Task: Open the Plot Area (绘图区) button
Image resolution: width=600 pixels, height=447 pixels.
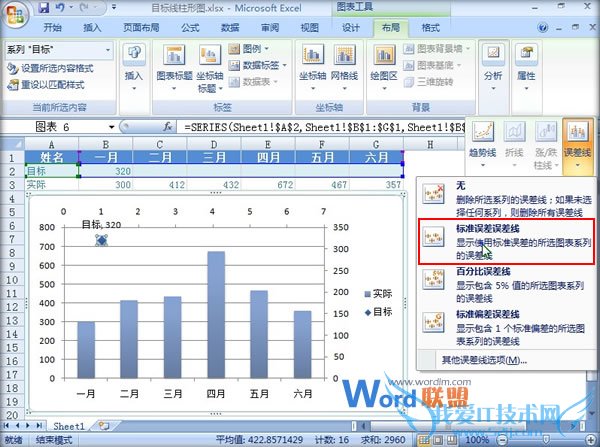Action: pos(384,68)
